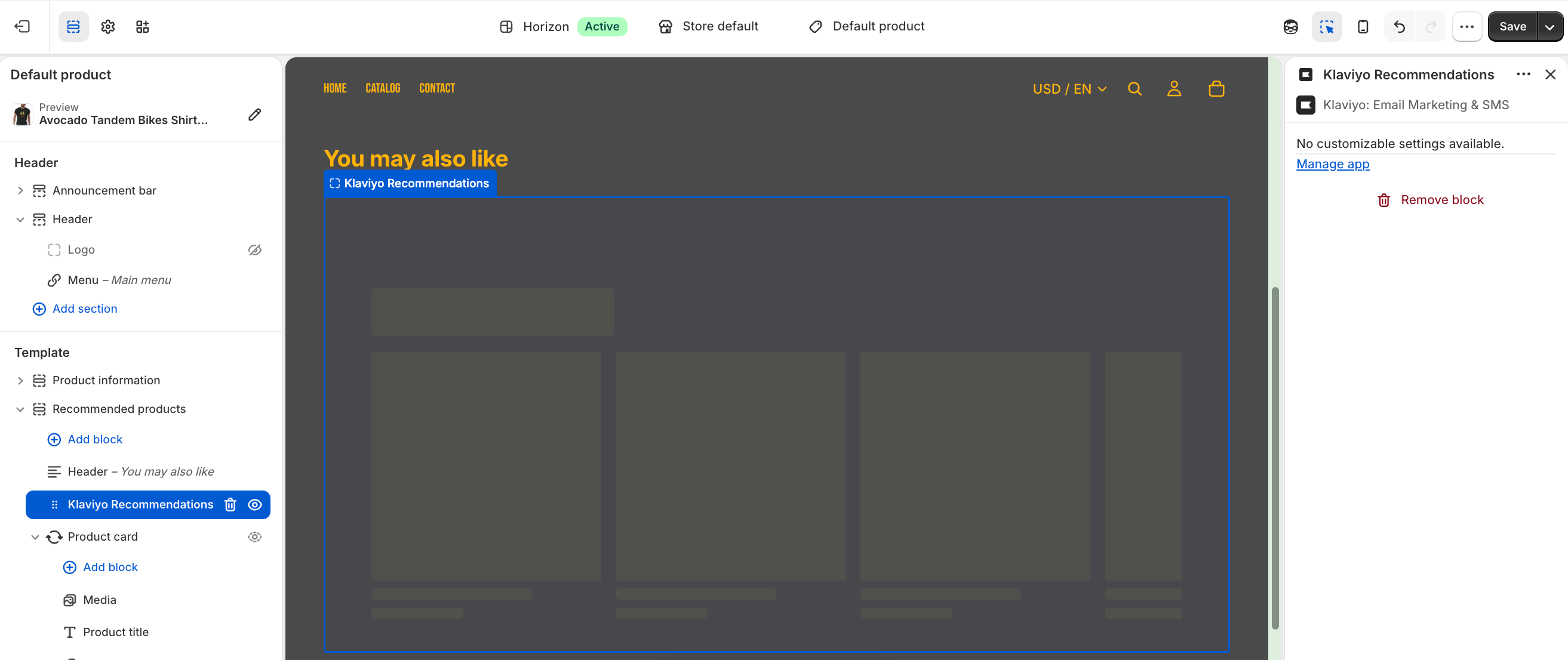The image size is (1568, 660).
Task: Expand the Announcement bar section
Action: [x=20, y=190]
